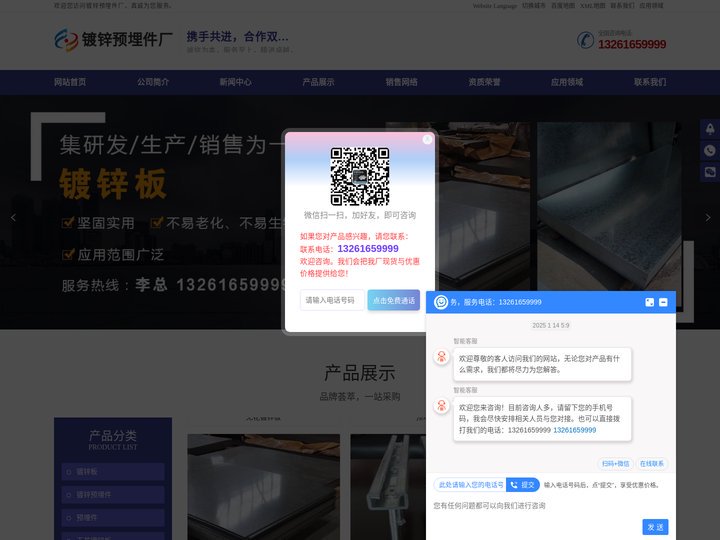The width and height of the screenshot is (720, 540).
Task: Open 网站首页 in the navigation bar
Action: 70,82
